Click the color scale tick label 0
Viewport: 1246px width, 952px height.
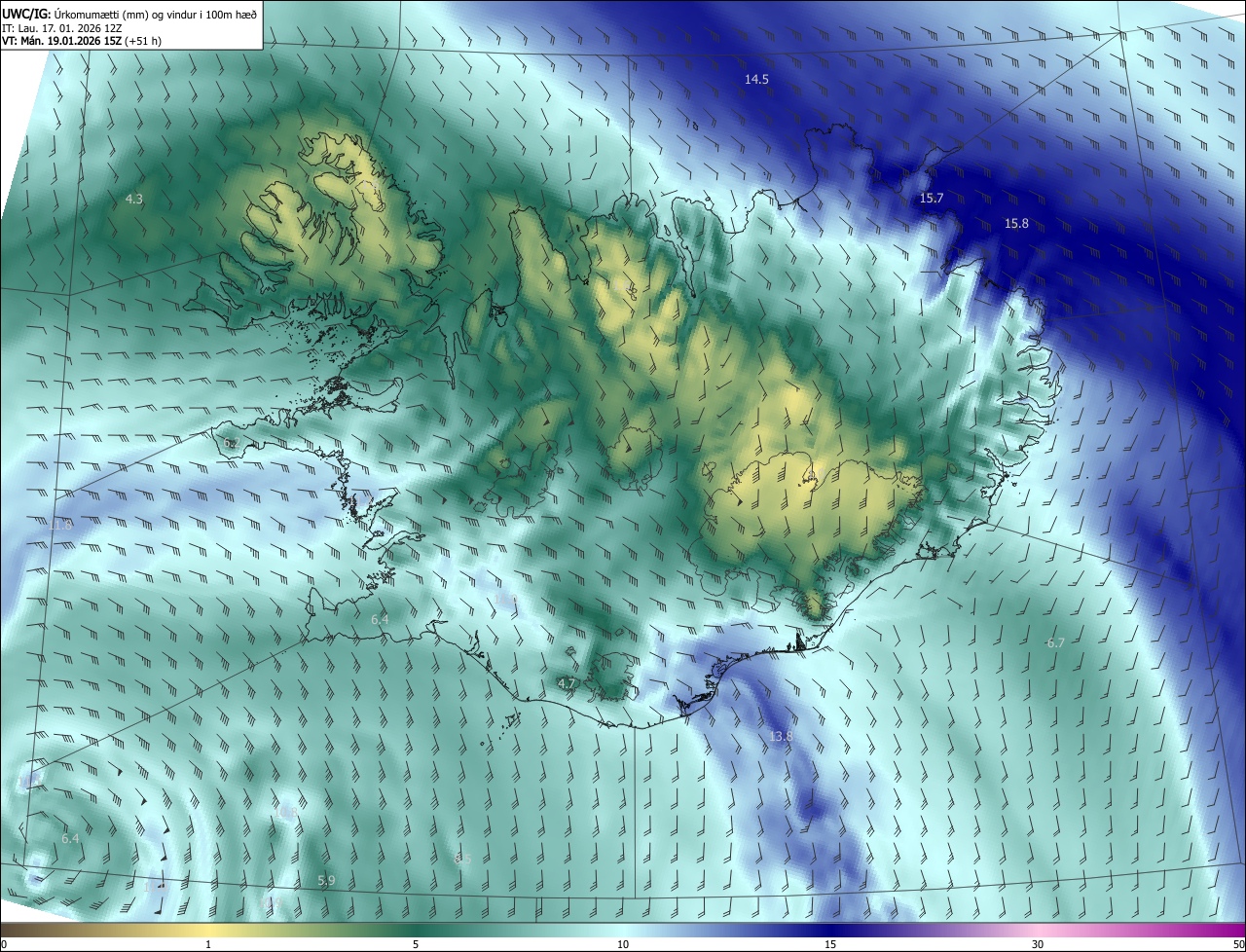point(3,944)
